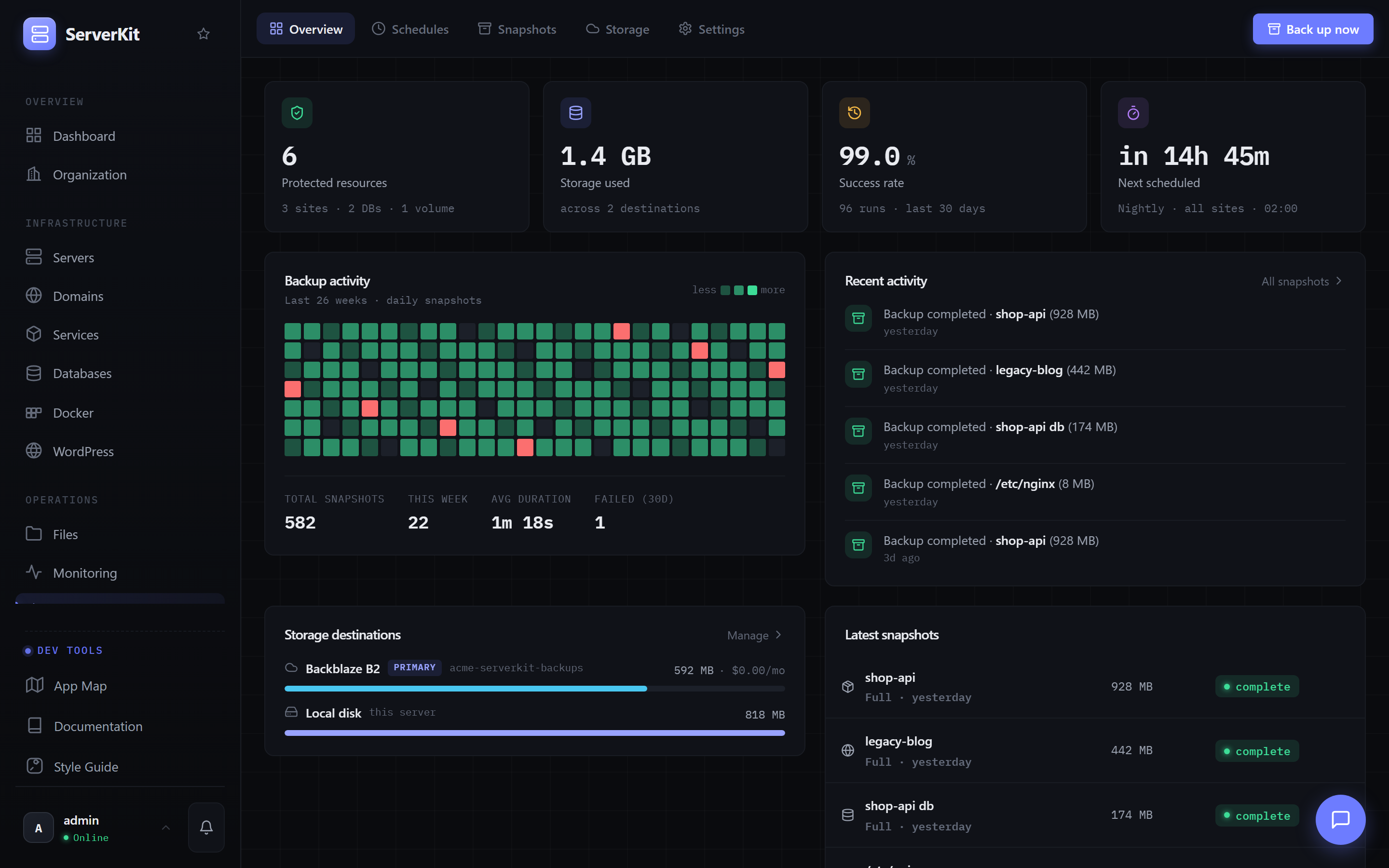Open Databases in the sidebar

(120, 373)
